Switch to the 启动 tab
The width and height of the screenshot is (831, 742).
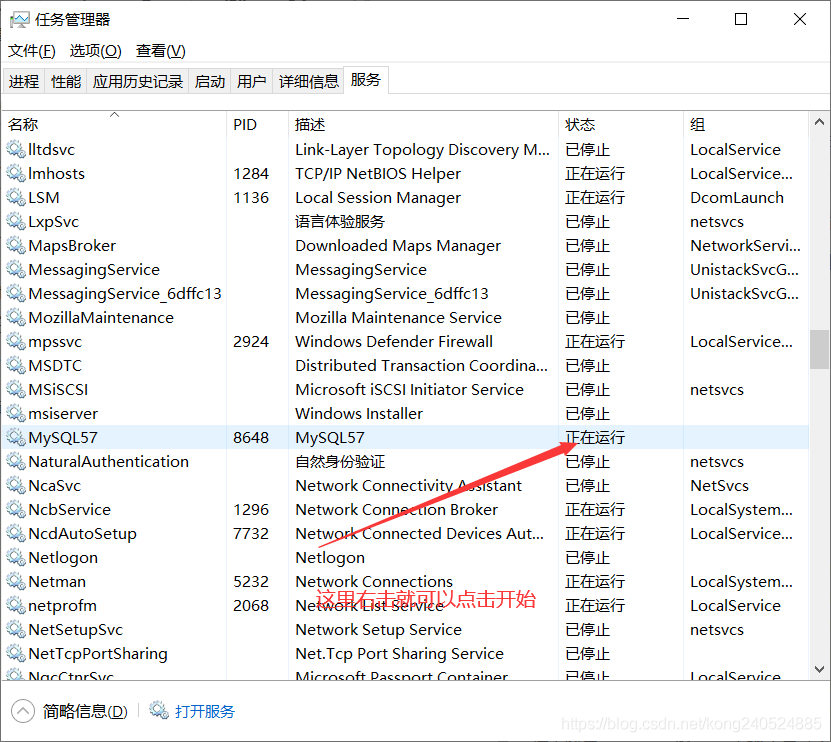(209, 81)
